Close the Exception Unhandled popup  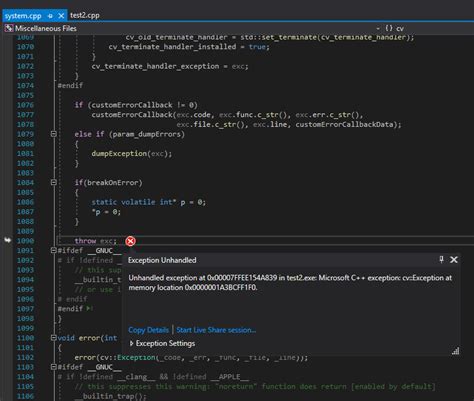(x=454, y=259)
